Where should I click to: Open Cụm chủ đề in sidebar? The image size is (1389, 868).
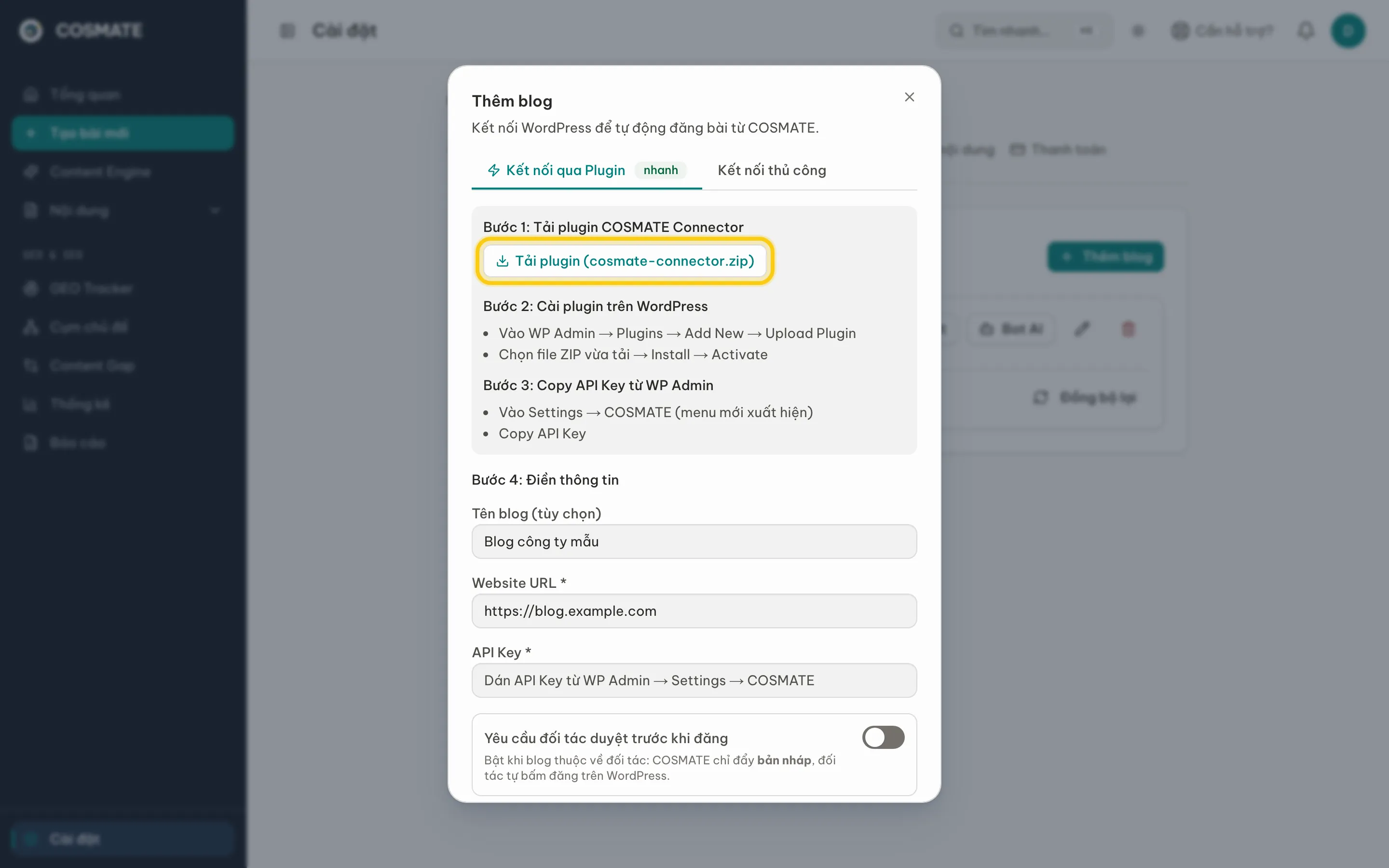click(x=122, y=326)
